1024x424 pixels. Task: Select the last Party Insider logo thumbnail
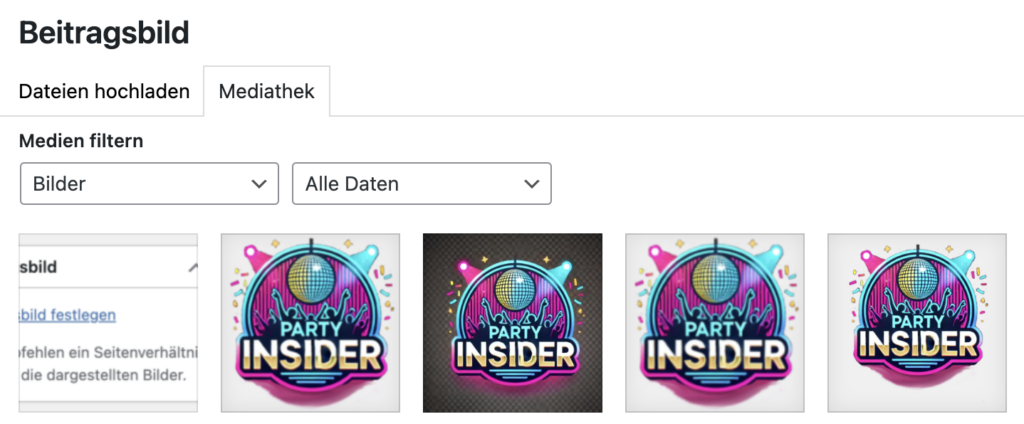click(x=917, y=323)
